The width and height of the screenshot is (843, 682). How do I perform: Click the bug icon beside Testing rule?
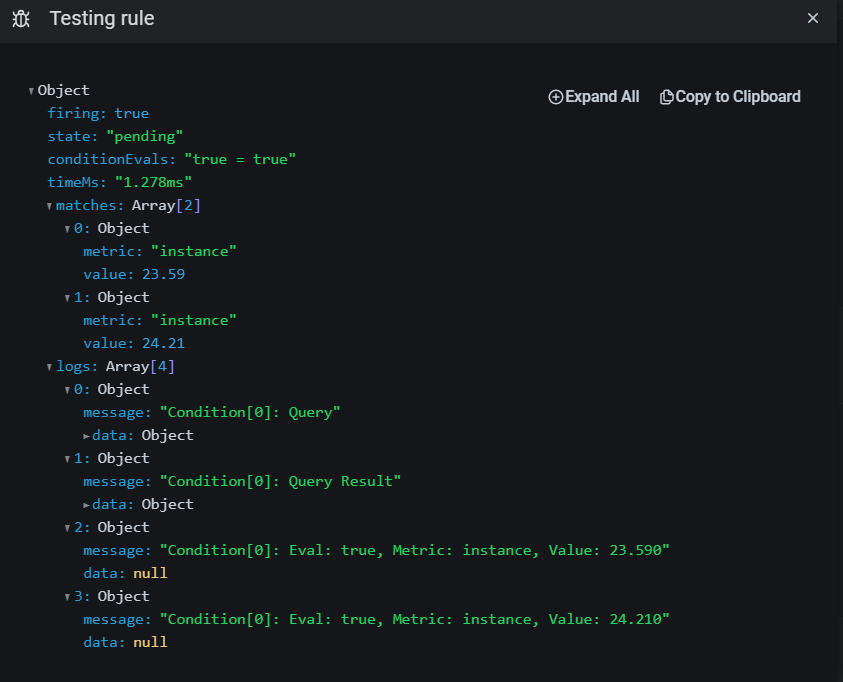coord(21,19)
